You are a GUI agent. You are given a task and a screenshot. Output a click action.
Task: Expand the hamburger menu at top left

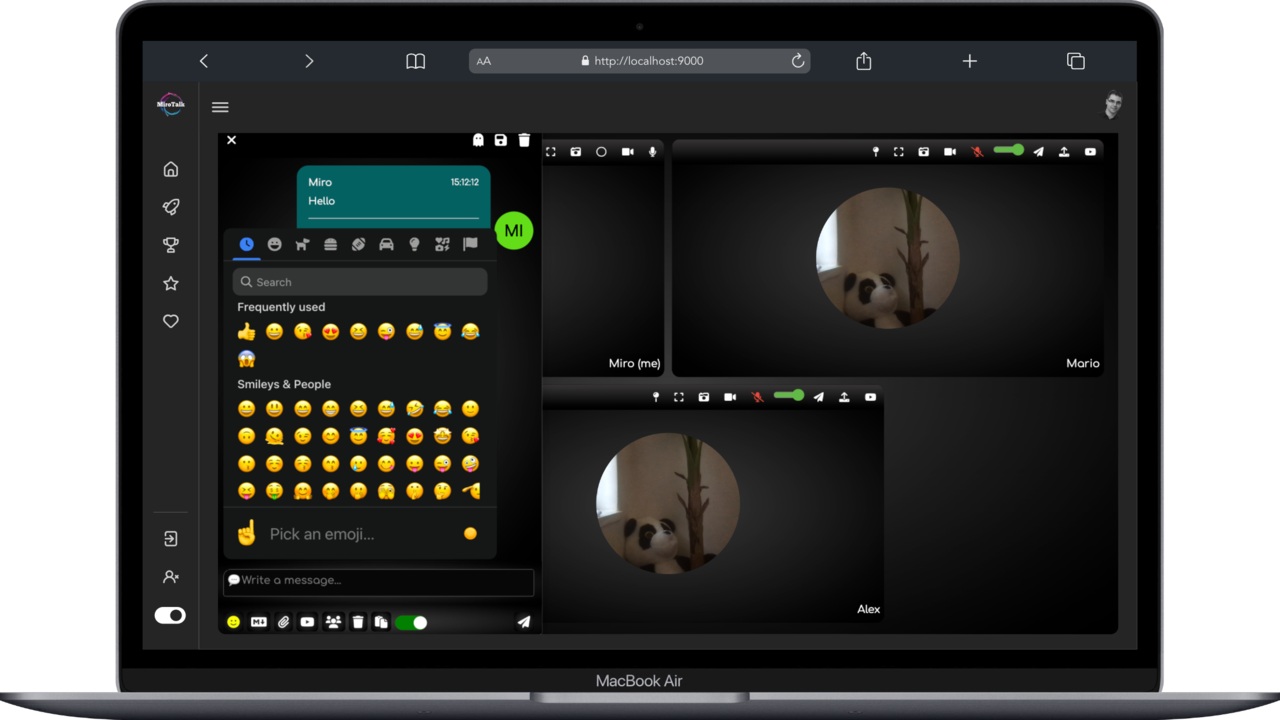220,106
